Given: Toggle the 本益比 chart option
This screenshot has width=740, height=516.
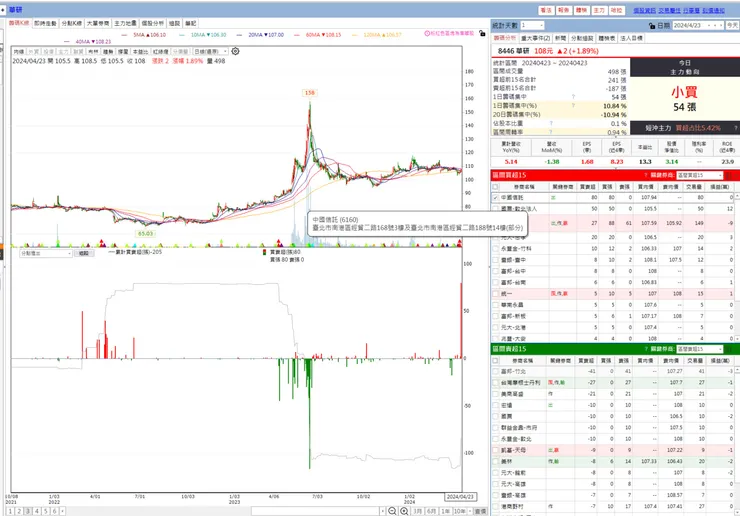Looking at the screenshot, I should [x=140, y=51].
